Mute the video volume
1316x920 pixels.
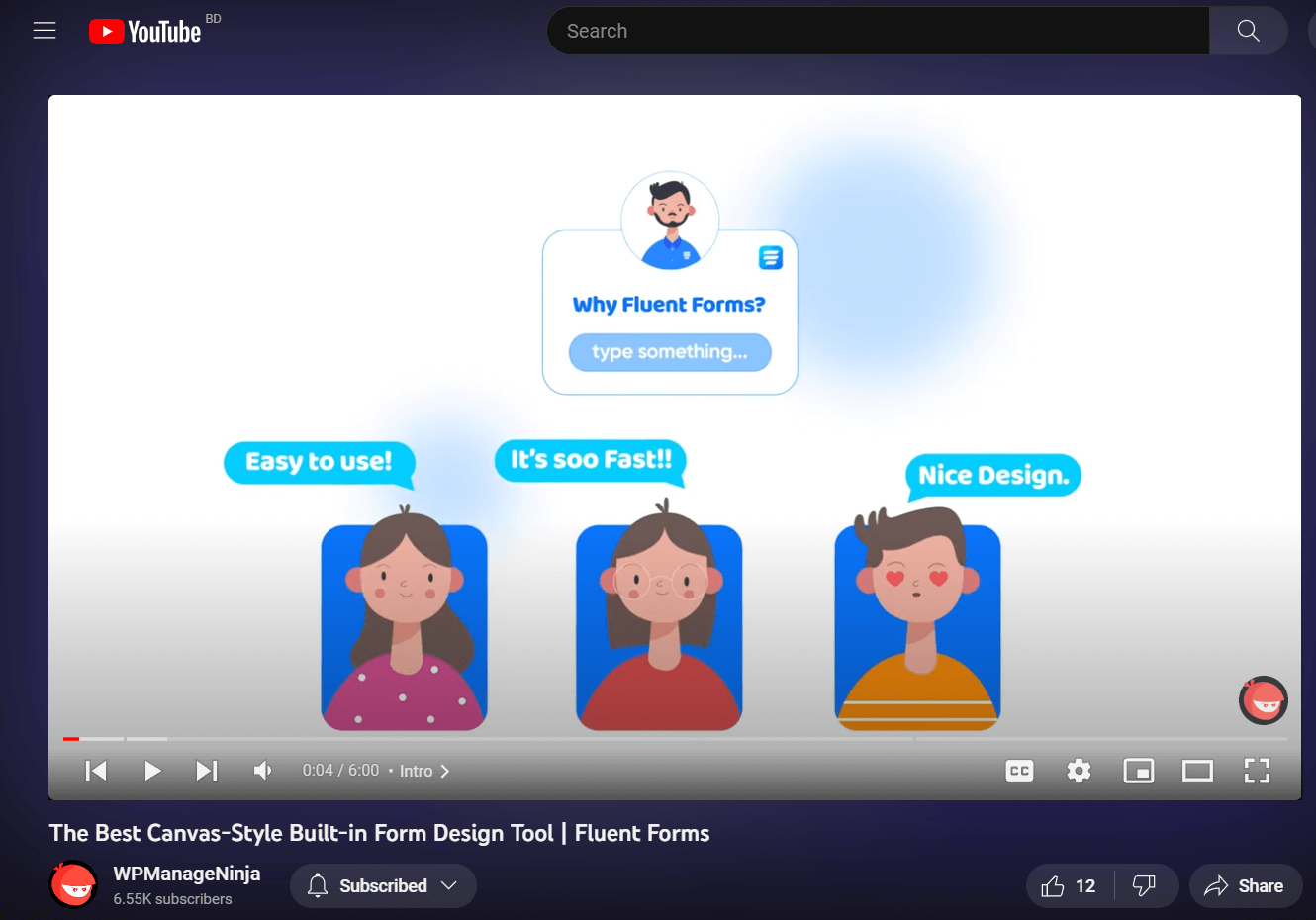pyautogui.click(x=263, y=771)
